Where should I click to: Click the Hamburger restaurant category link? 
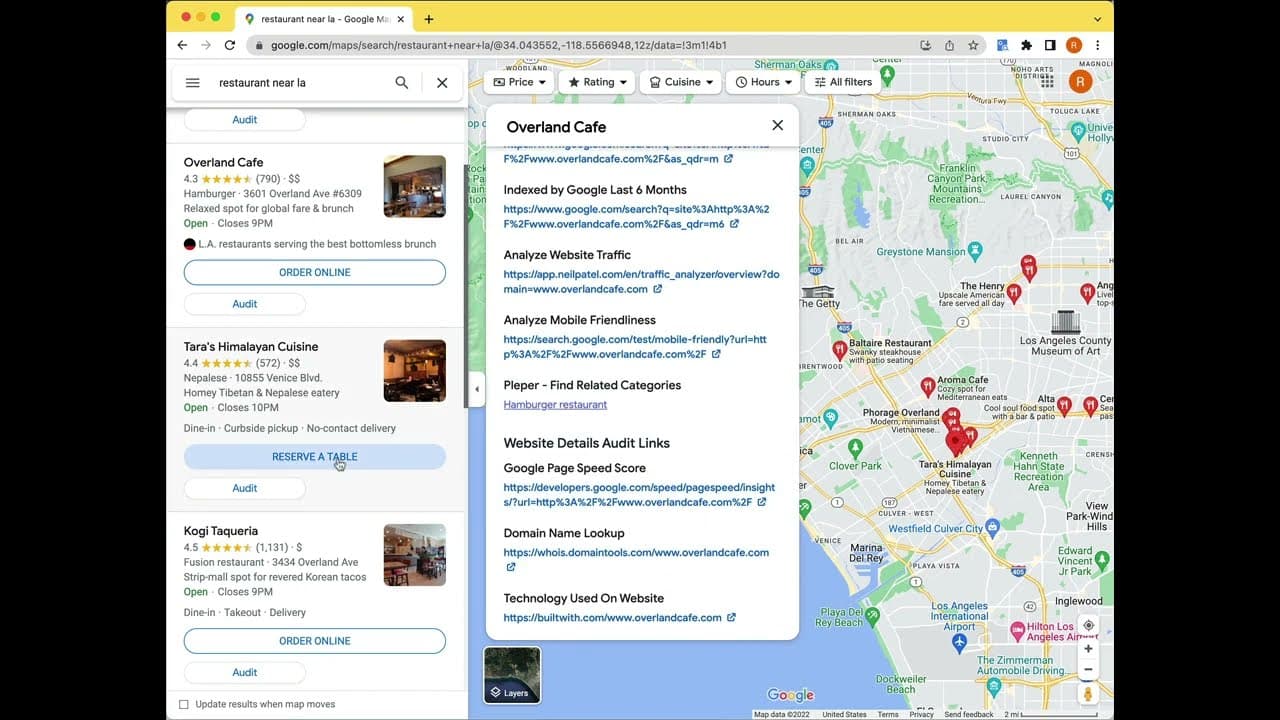[555, 405]
